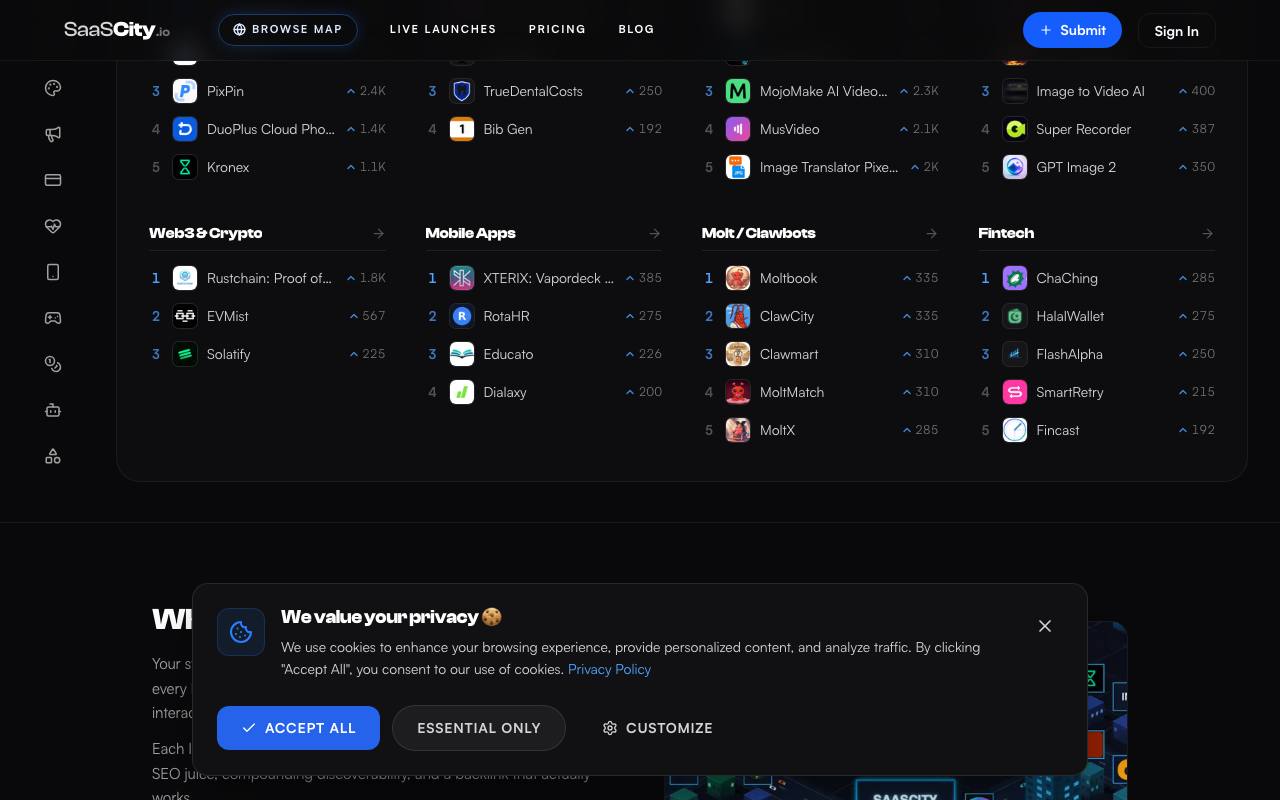Expand the Fintech category arrow
1280x800 pixels.
(x=1207, y=233)
